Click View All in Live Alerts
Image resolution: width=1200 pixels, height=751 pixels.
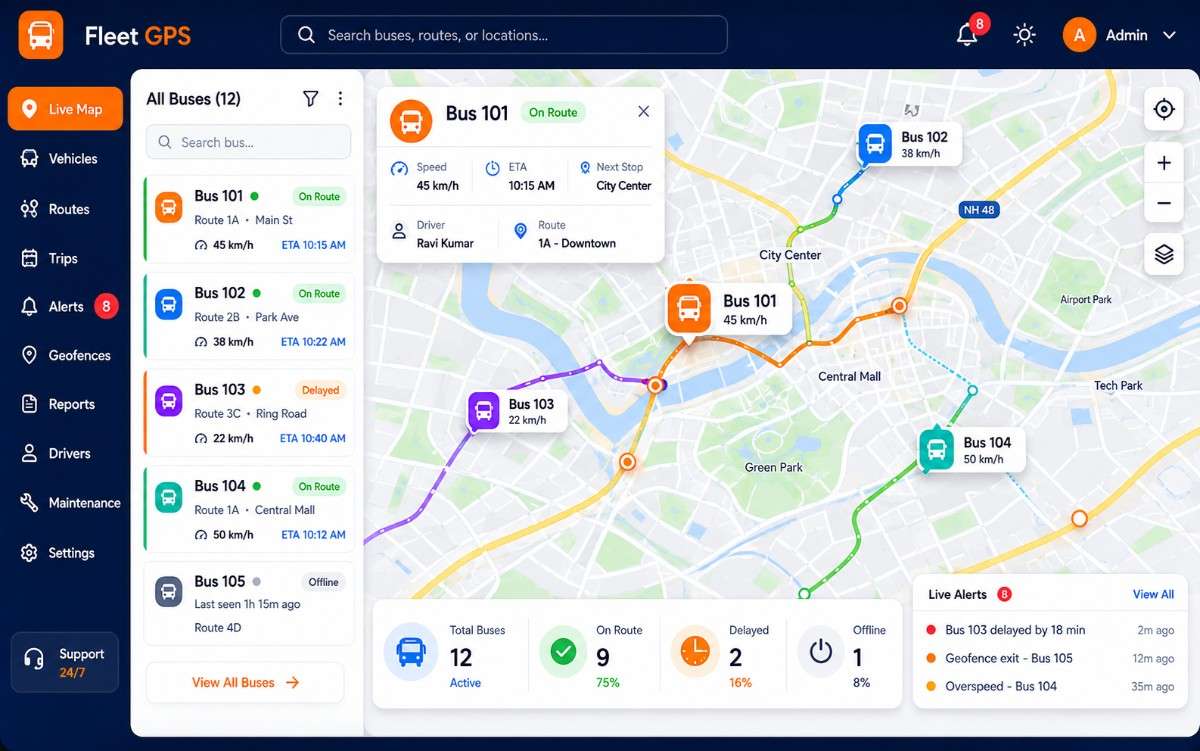pyautogui.click(x=1153, y=594)
